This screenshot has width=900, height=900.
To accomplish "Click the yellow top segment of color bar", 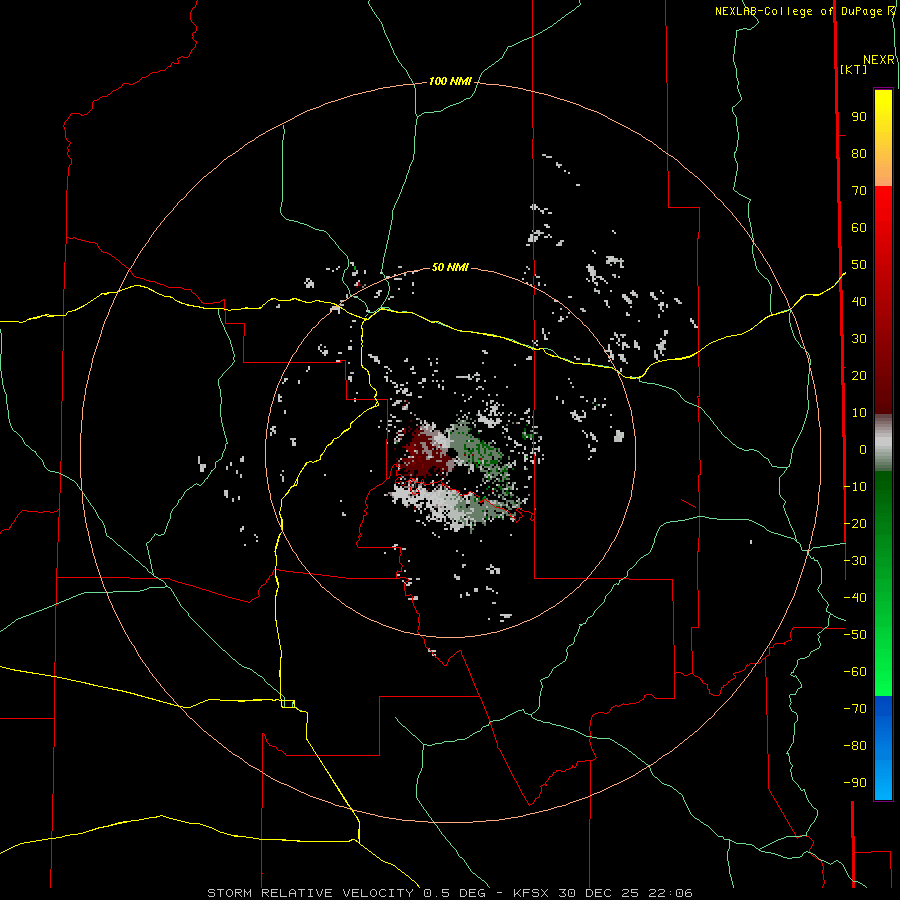I will click(x=883, y=138).
